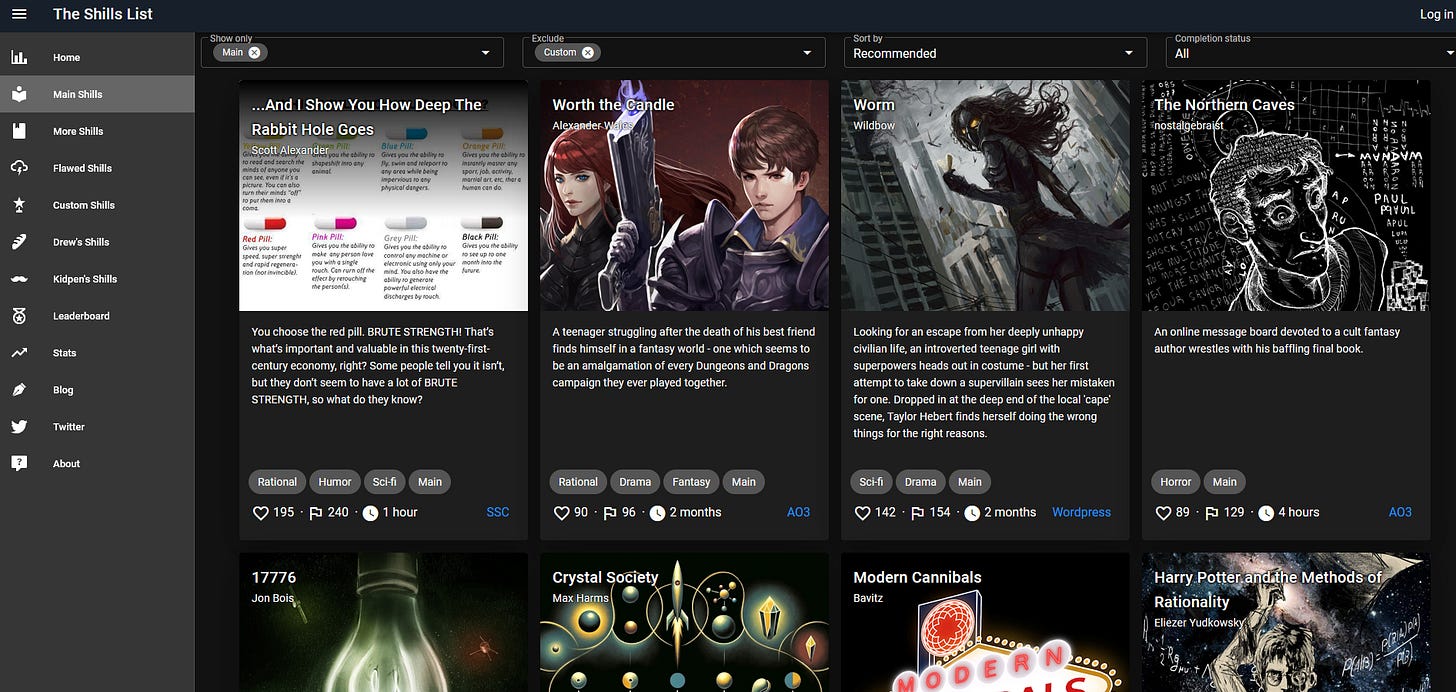Click the About question mark icon
This screenshot has width=1456, height=692.
[x=19, y=464]
